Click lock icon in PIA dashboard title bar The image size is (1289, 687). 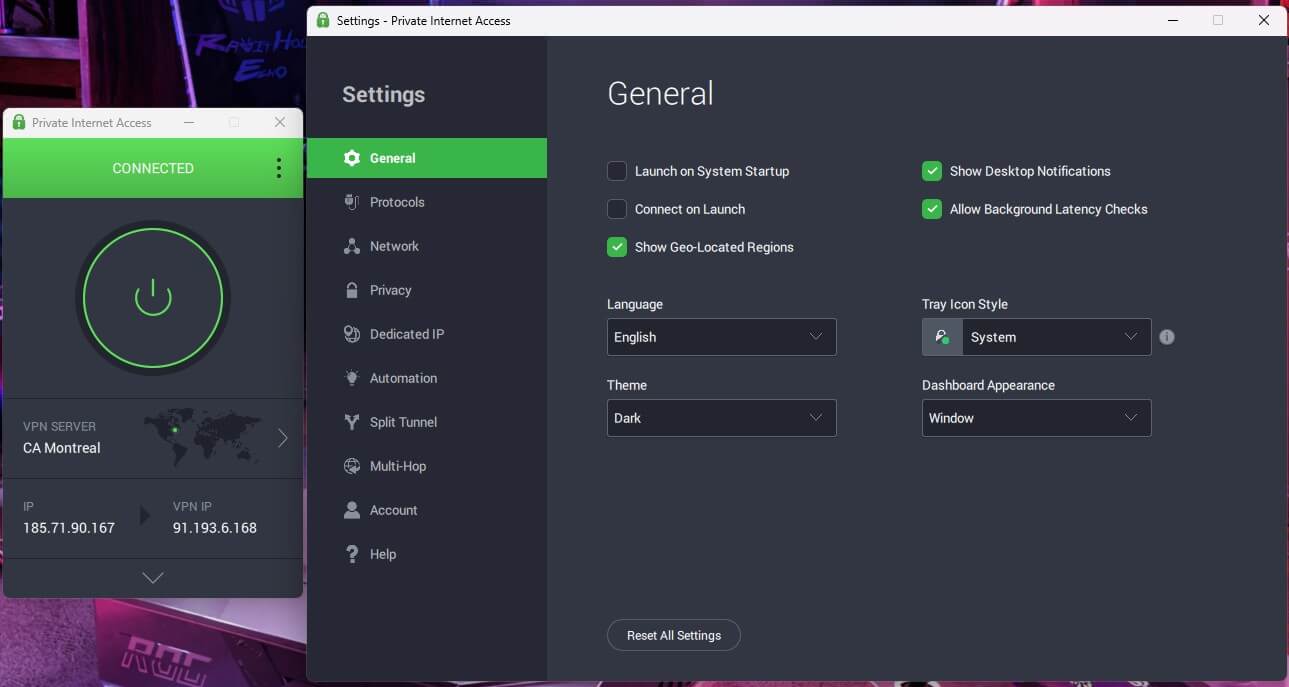click(x=19, y=123)
